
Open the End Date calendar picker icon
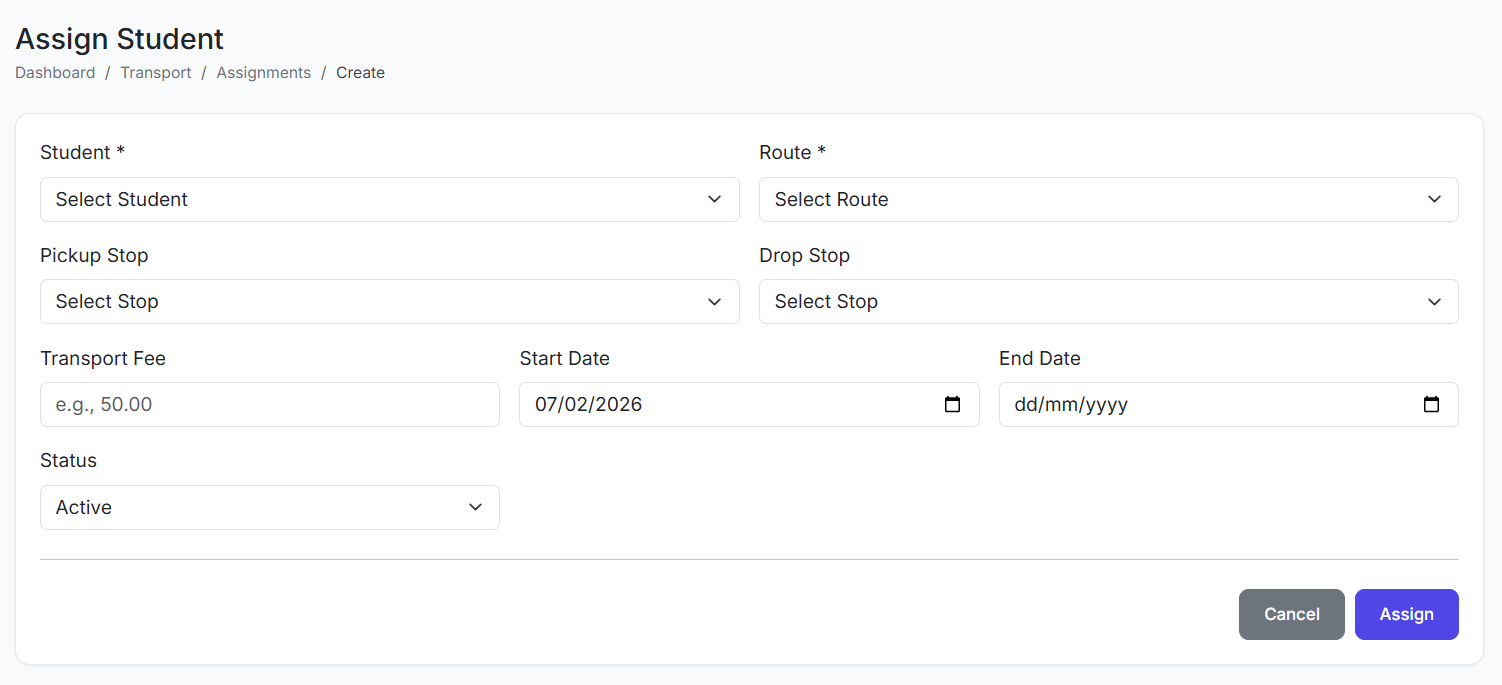coord(1431,405)
